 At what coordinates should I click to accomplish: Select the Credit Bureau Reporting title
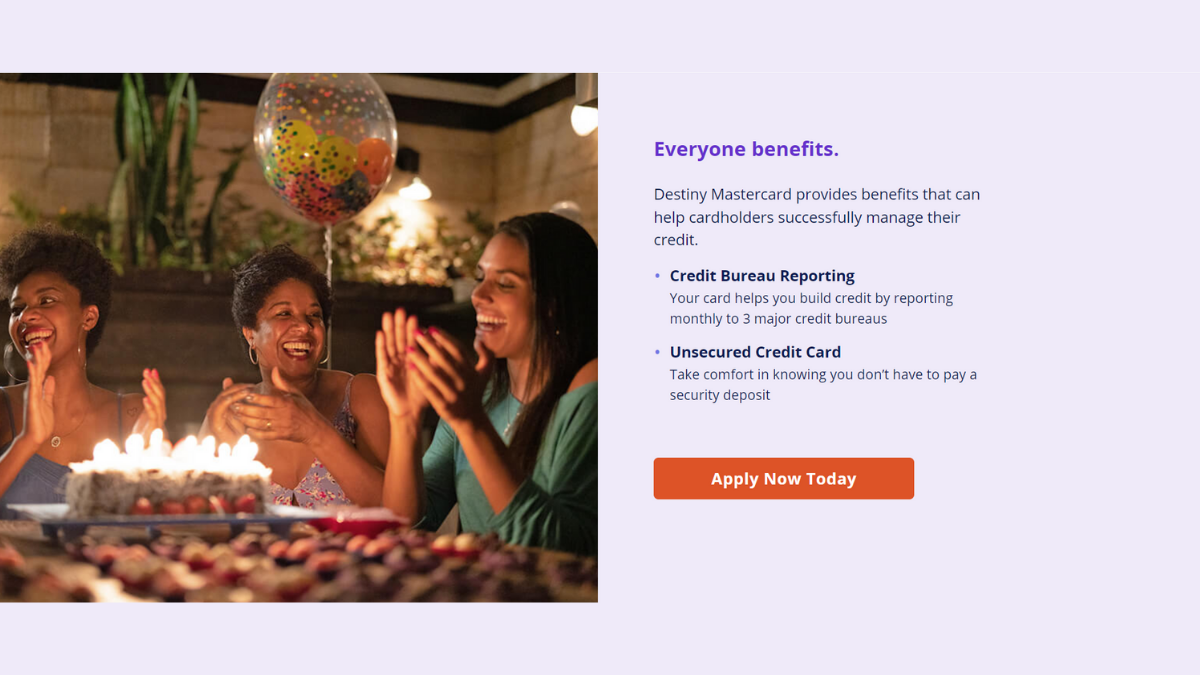[762, 276]
